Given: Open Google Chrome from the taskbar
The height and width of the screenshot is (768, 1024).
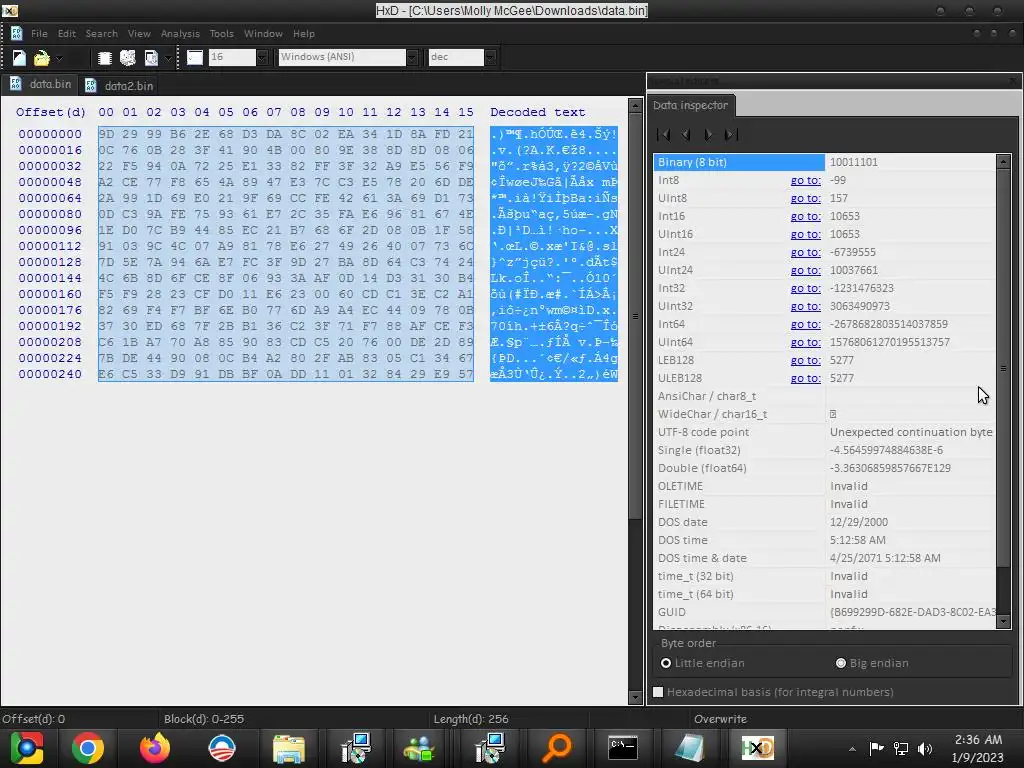Looking at the screenshot, I should pos(88,748).
